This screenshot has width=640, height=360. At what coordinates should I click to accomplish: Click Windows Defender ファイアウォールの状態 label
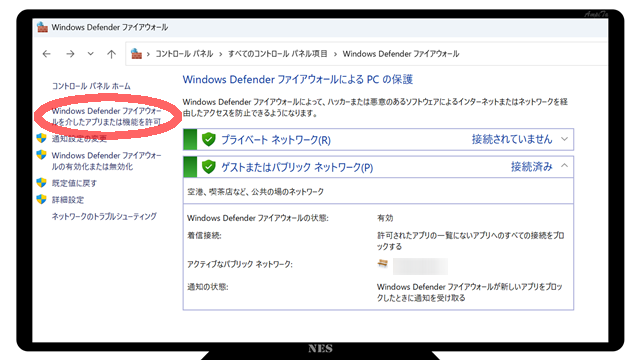258,218
